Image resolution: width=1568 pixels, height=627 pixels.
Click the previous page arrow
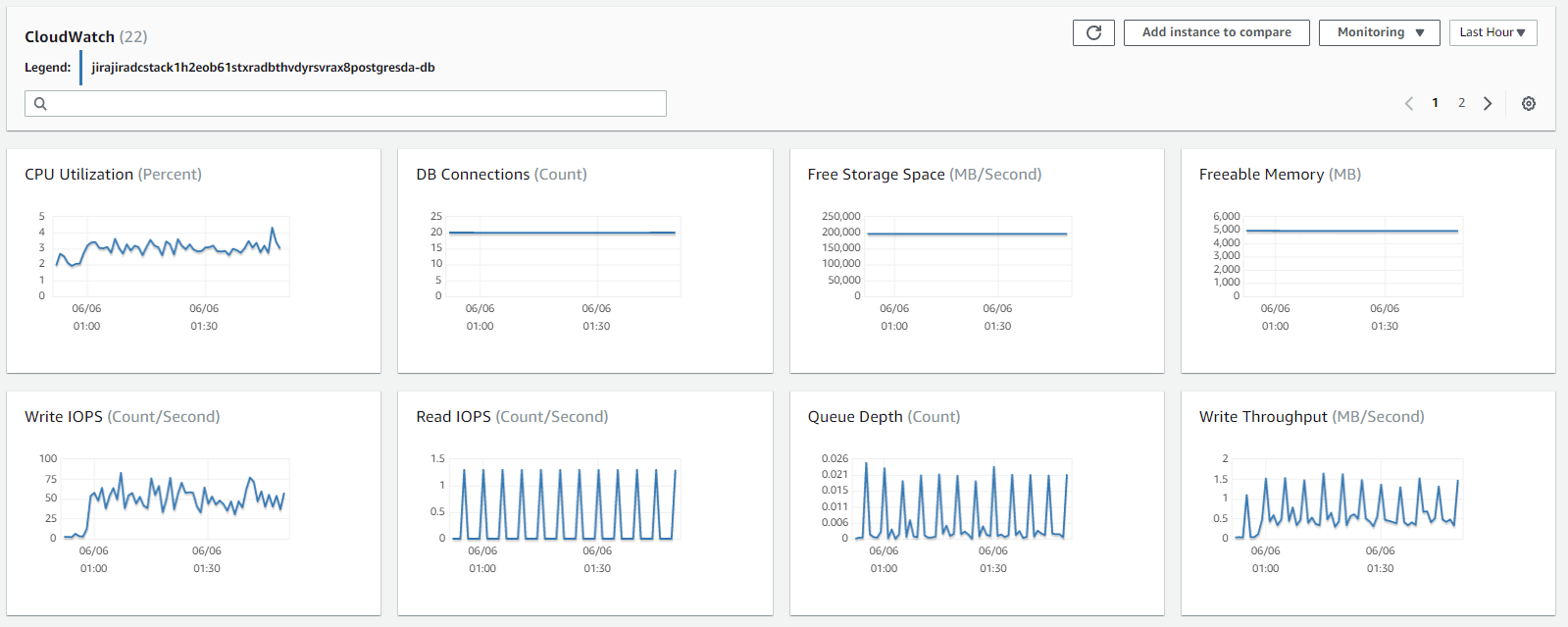[1409, 103]
